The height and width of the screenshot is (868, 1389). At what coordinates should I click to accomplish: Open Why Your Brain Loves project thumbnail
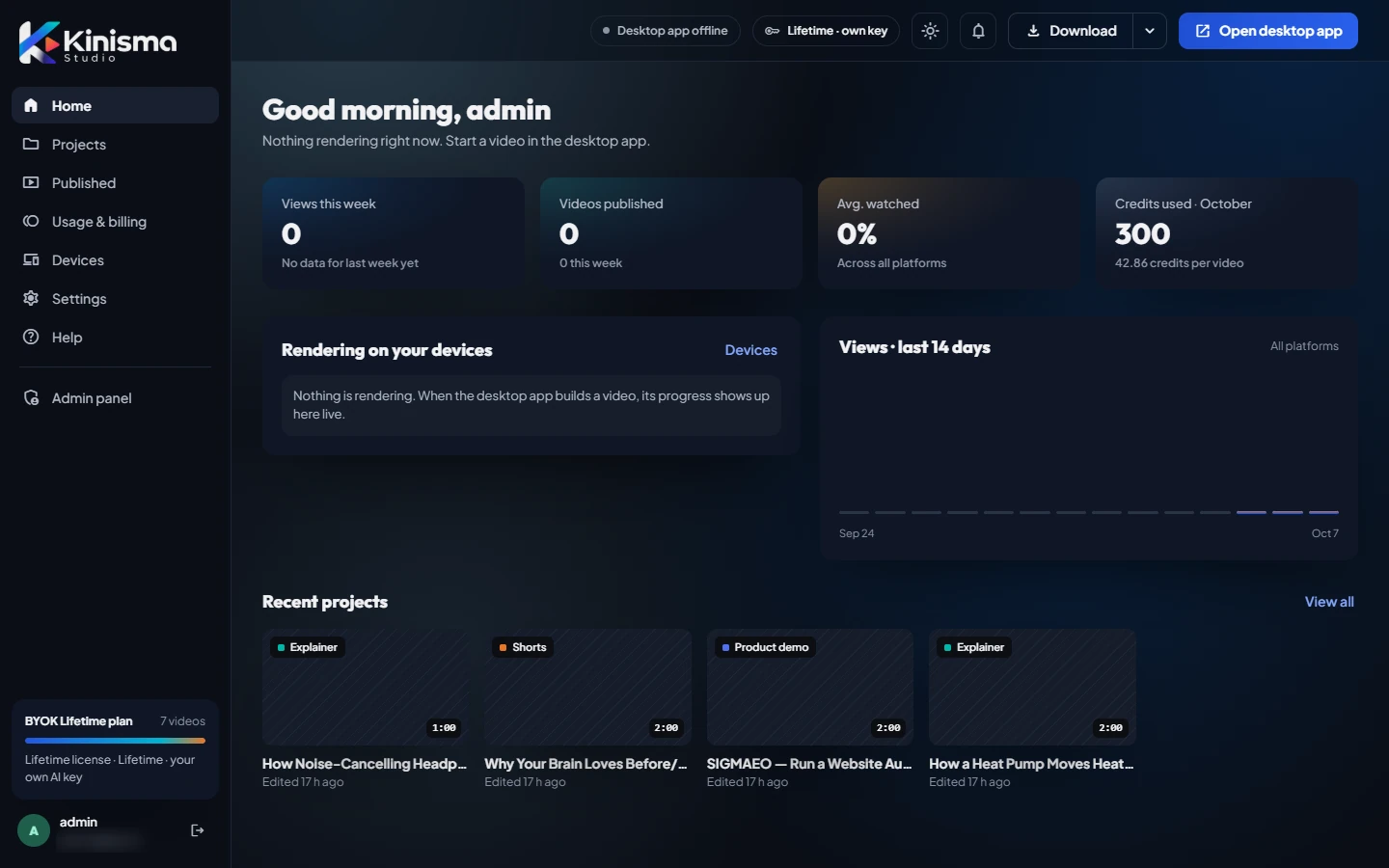click(x=587, y=687)
